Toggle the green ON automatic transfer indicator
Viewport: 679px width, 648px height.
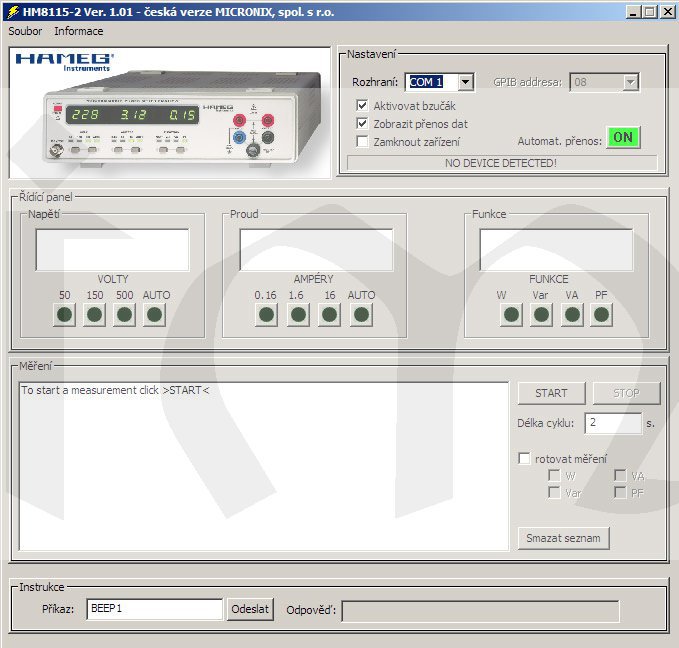tap(623, 138)
